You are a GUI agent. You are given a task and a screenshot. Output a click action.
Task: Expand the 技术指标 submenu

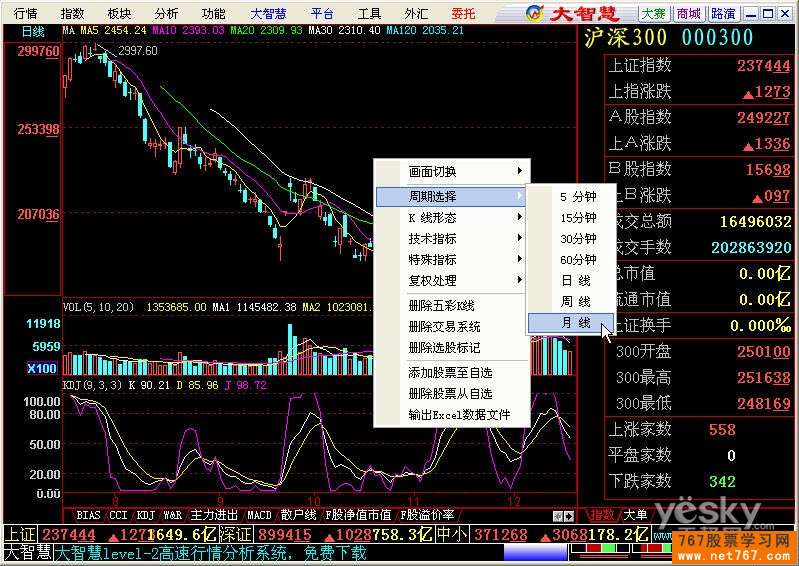point(453,238)
